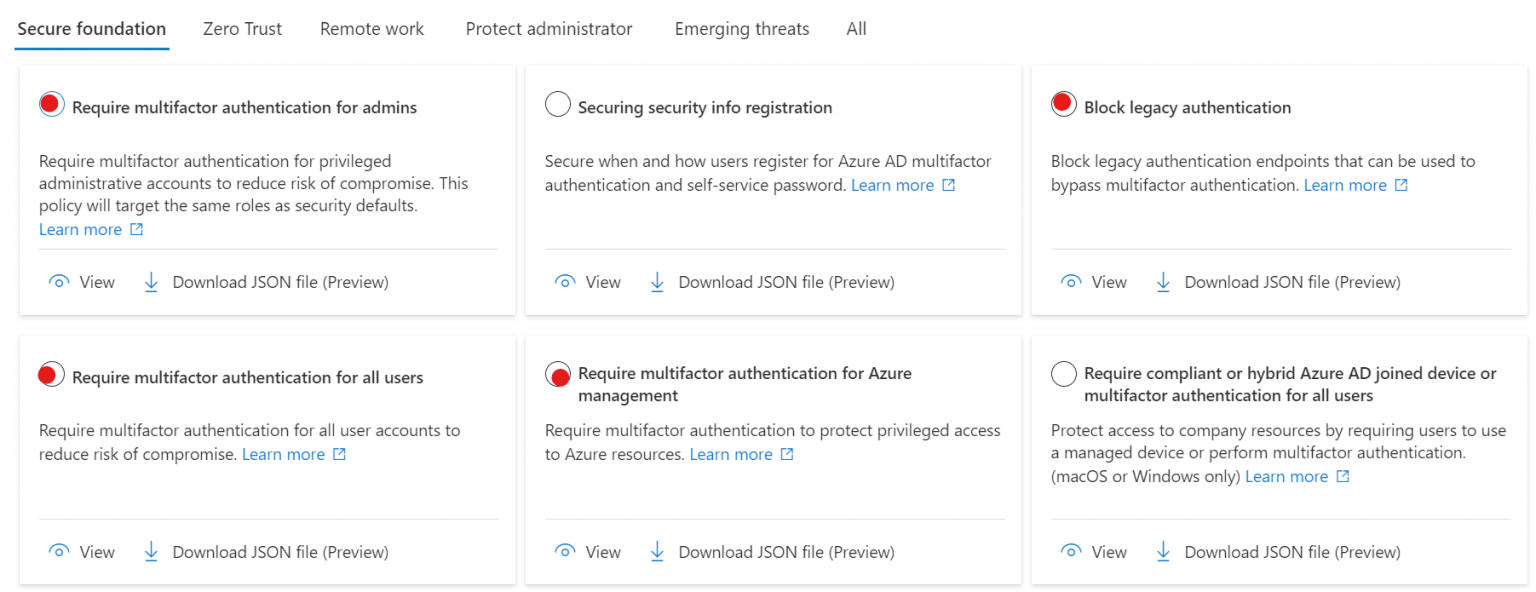Open the Protect administrator tab
Screen dimensions: 1536x592
coord(548,28)
